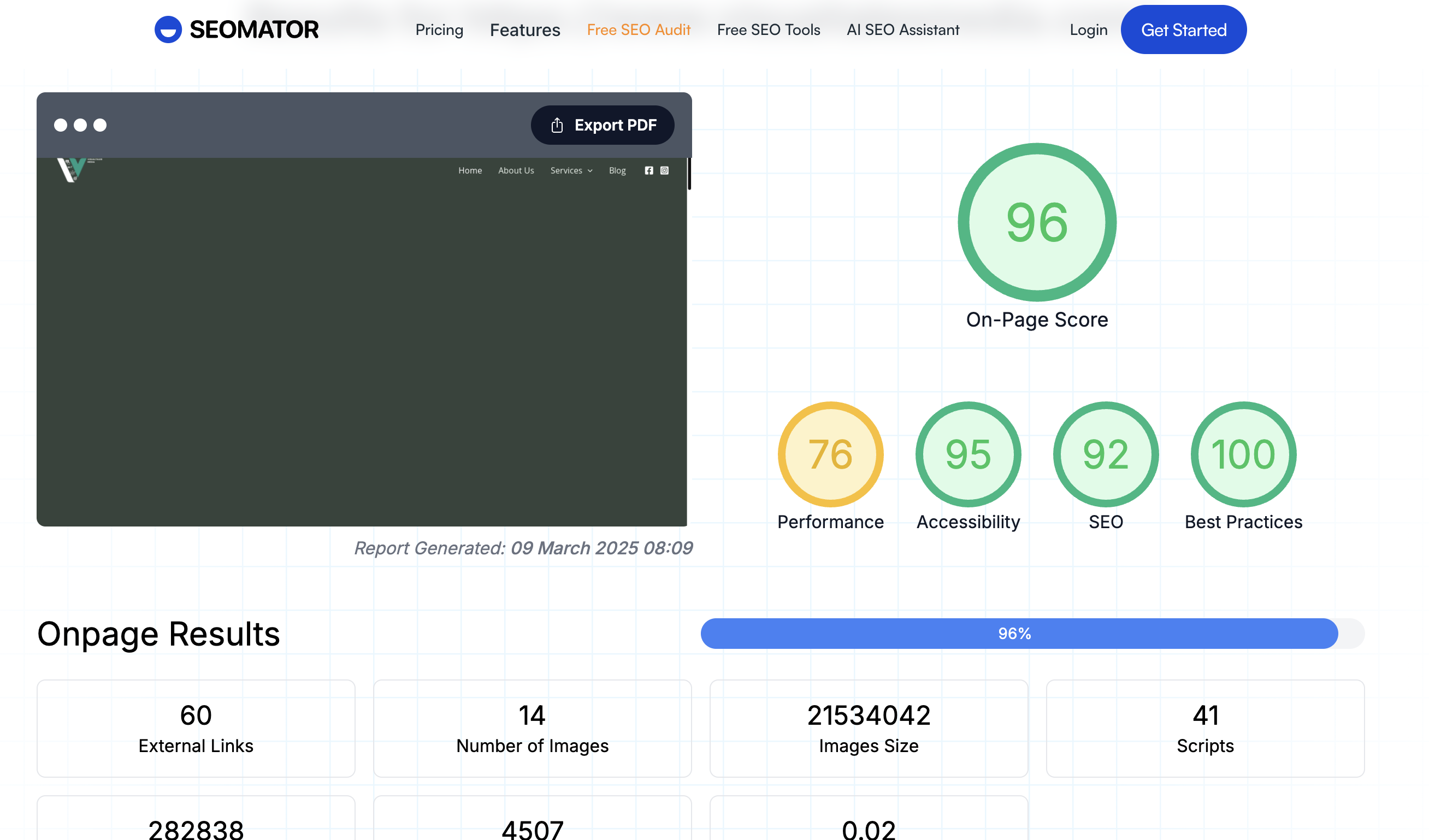Screen dimensions: 1429x840
Task: Open the Features menu item
Action: (524, 30)
